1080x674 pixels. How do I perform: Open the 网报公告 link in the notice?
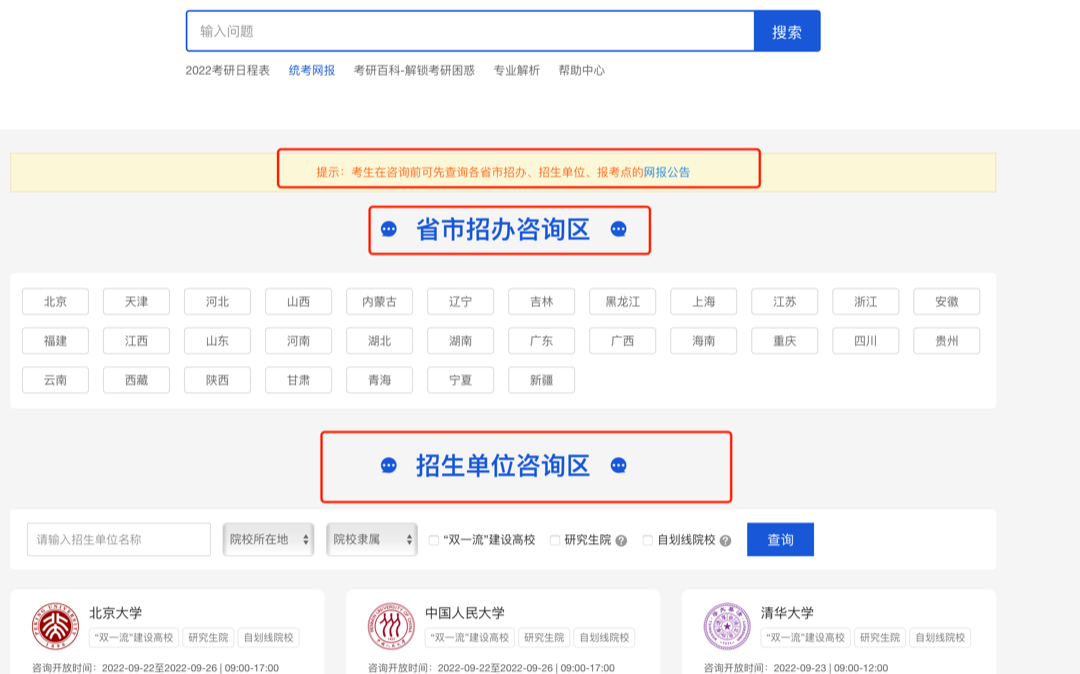tap(667, 172)
